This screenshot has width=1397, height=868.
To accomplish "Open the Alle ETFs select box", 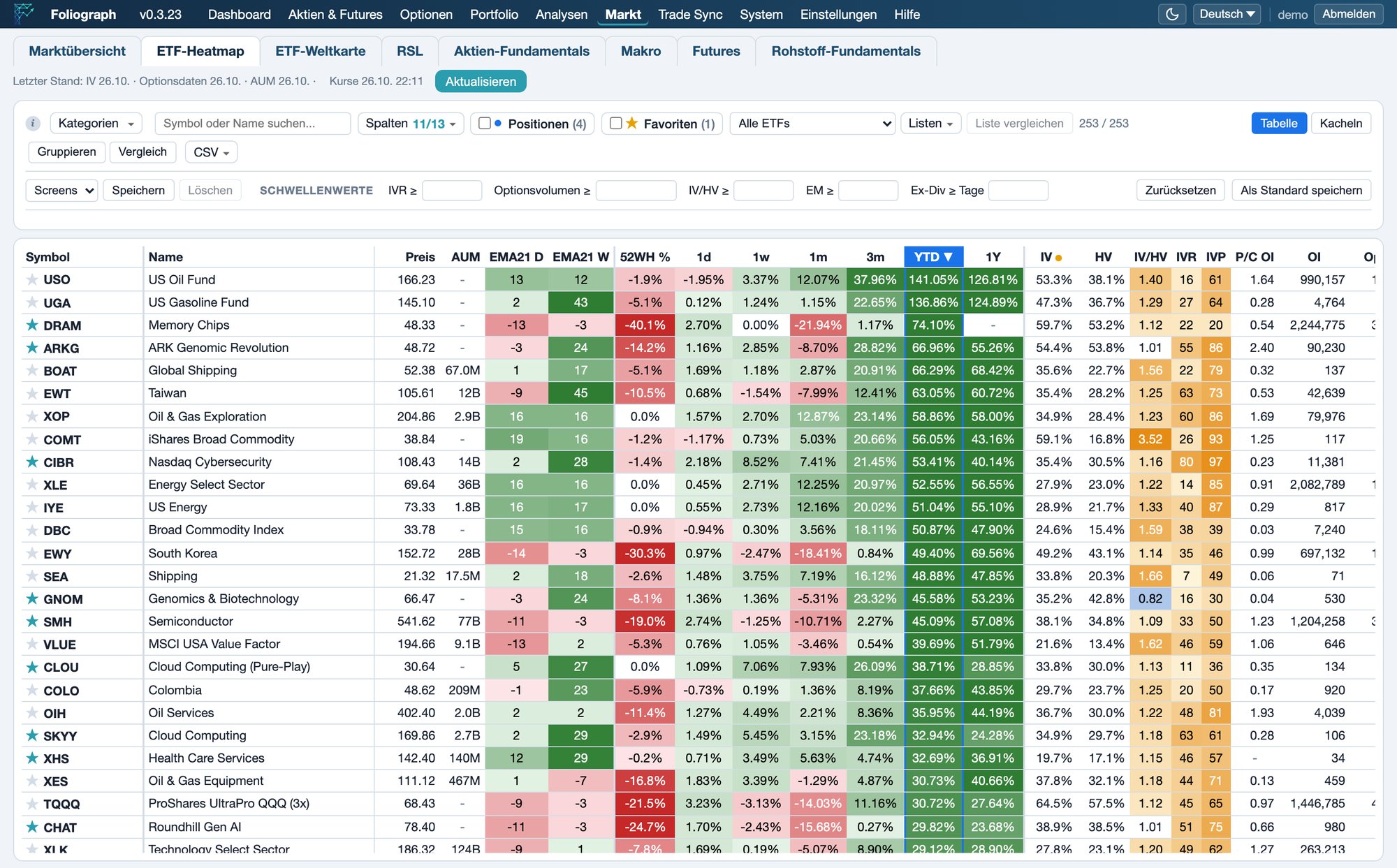I will [x=814, y=124].
